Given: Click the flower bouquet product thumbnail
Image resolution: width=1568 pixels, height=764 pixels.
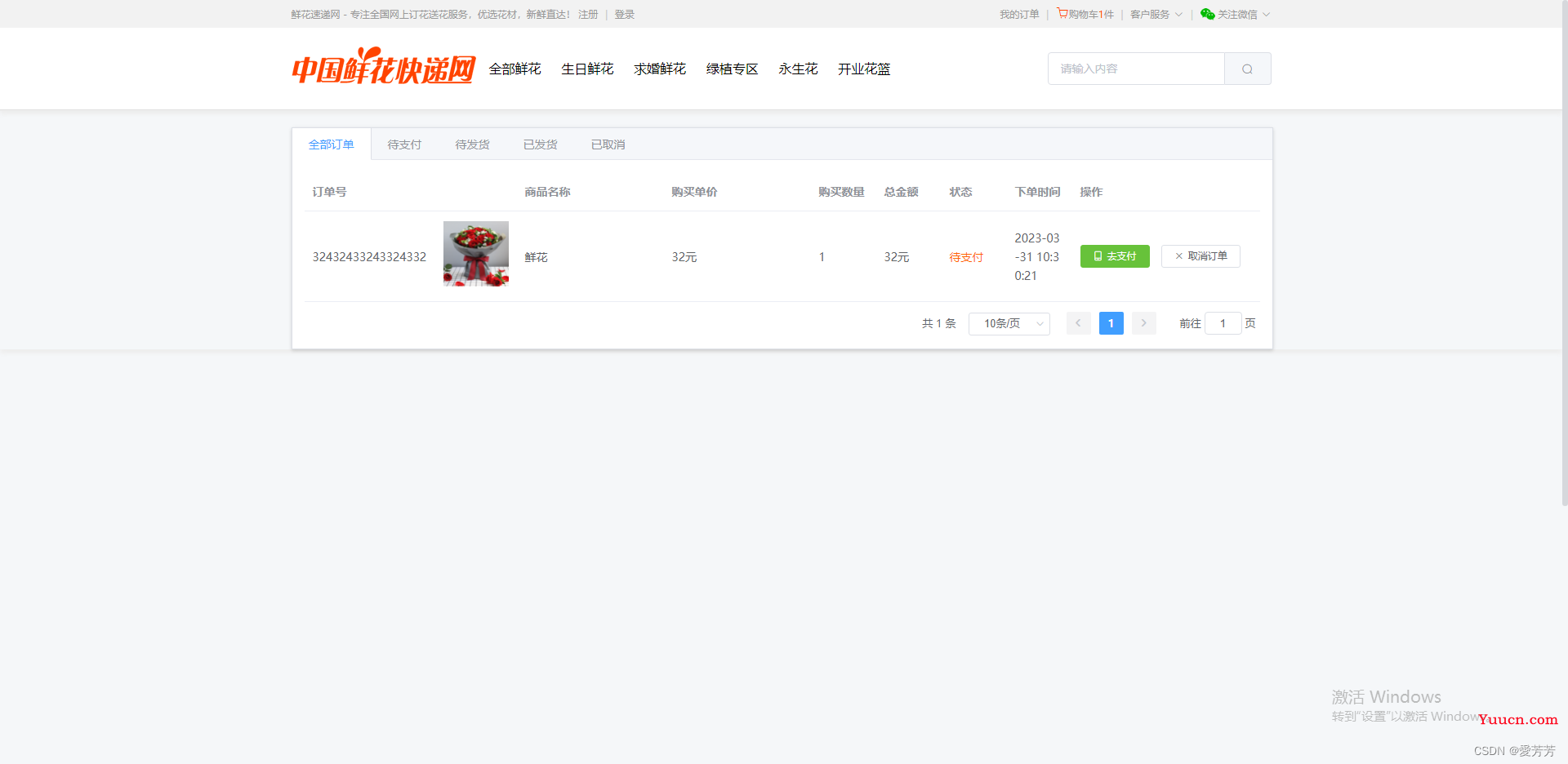Looking at the screenshot, I should [475, 254].
